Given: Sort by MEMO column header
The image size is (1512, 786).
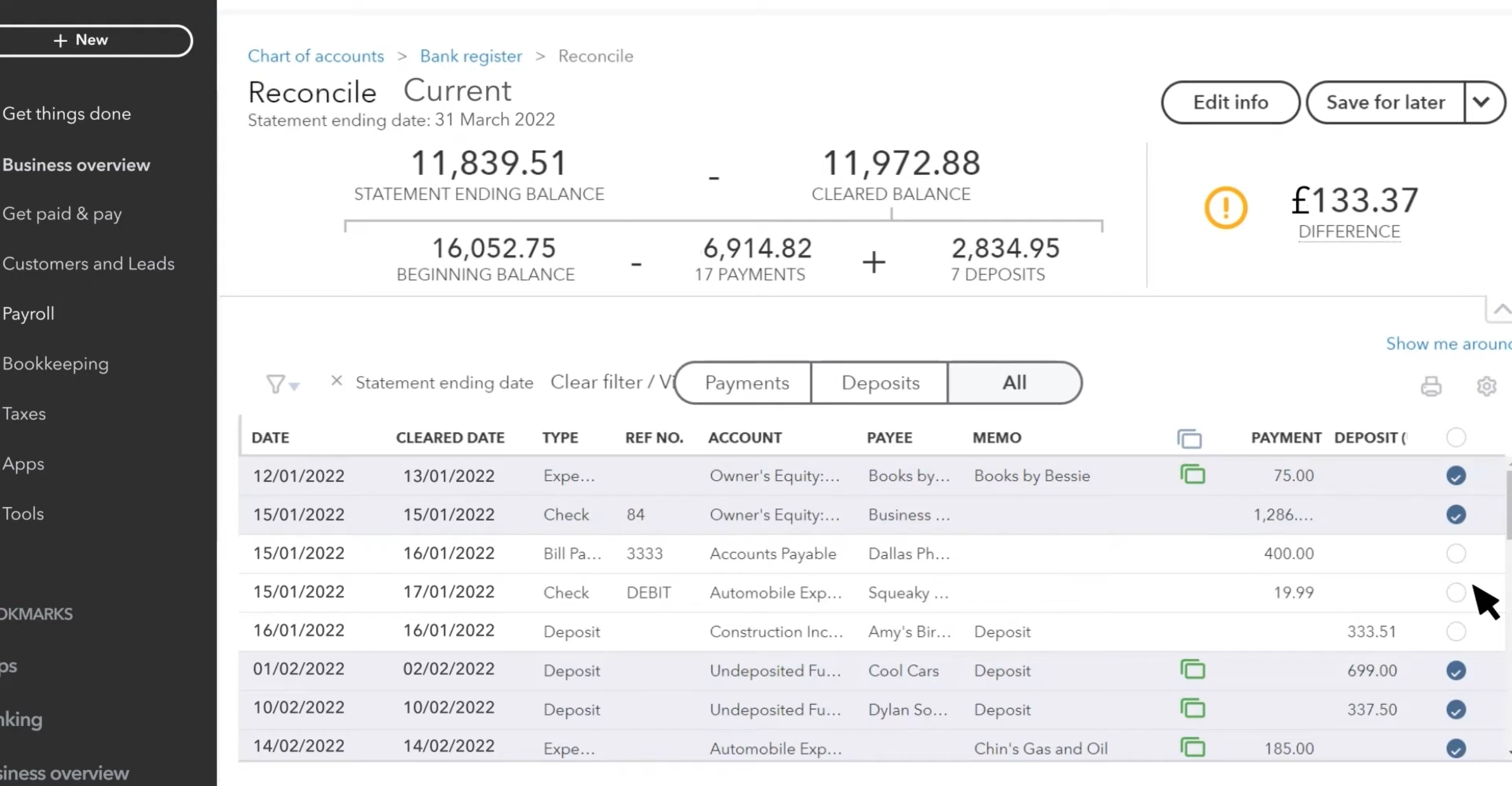Looking at the screenshot, I should click(x=997, y=438).
